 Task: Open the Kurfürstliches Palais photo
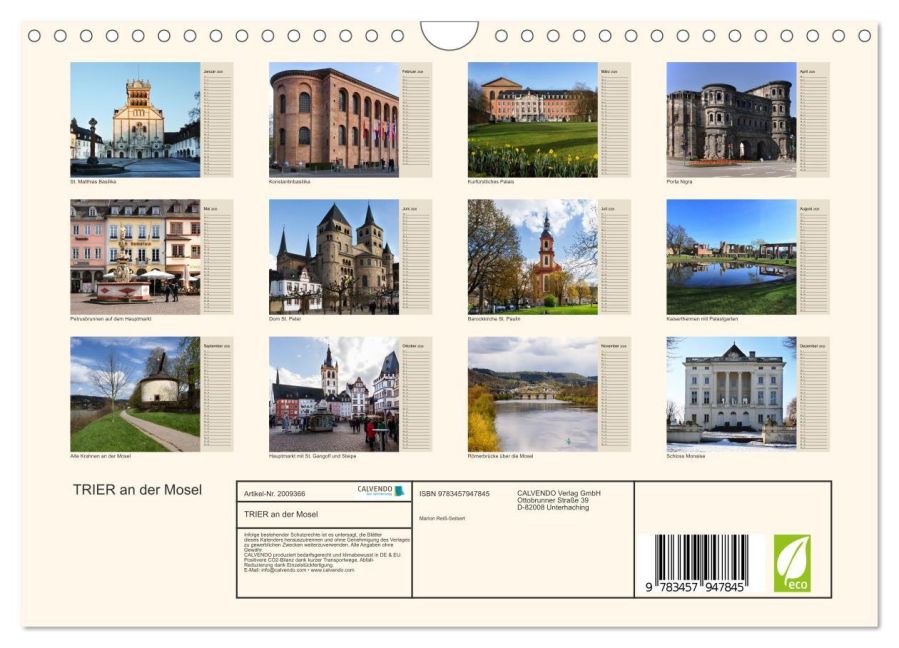pos(533,119)
